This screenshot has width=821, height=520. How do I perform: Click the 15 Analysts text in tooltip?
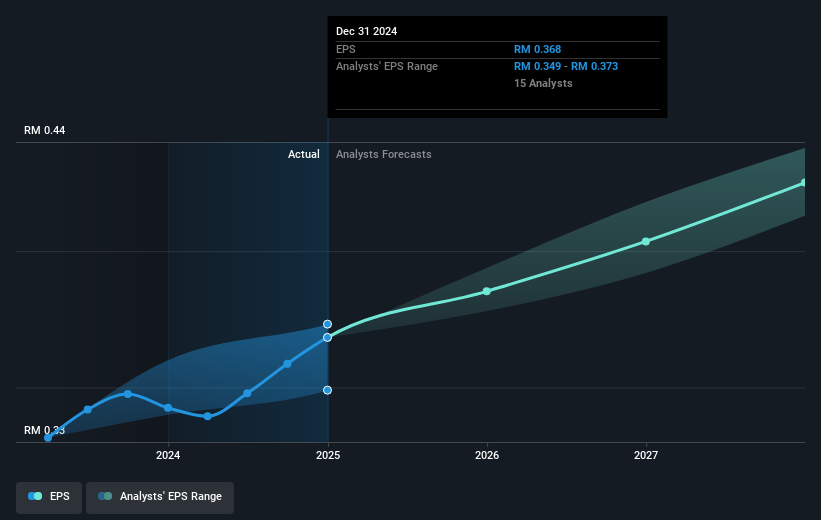coord(543,83)
